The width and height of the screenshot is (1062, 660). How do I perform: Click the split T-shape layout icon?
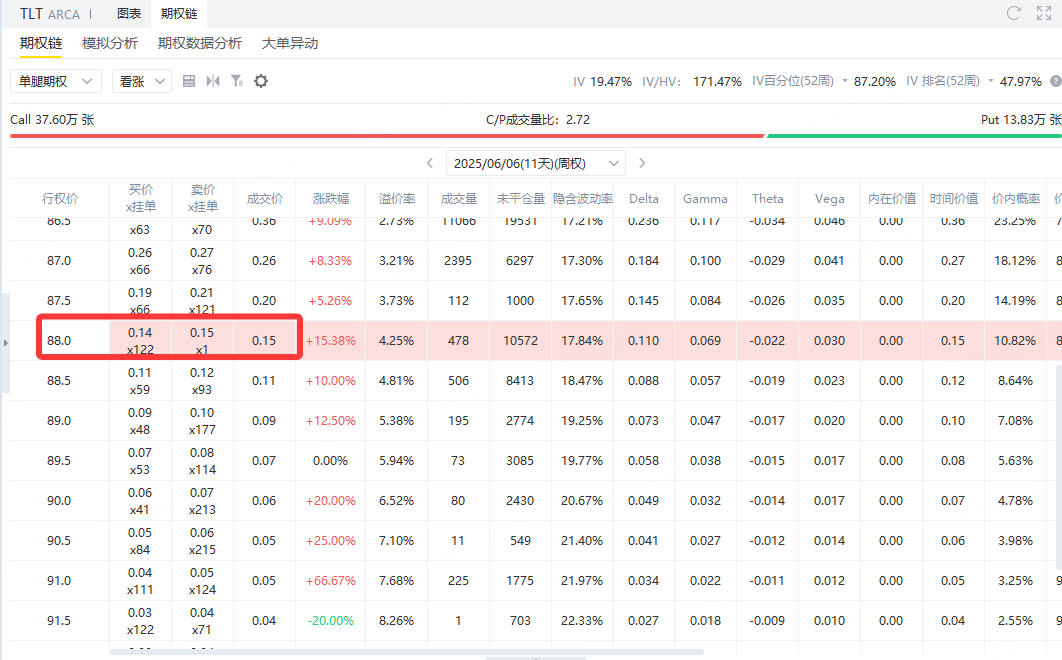coord(213,81)
